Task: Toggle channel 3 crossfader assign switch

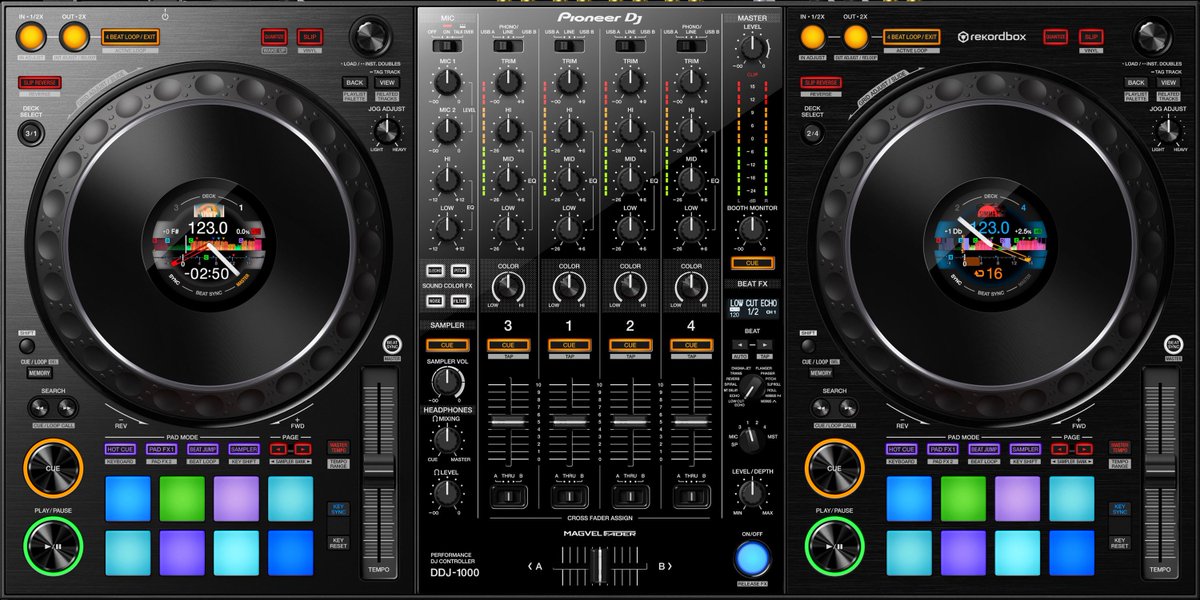Action: (509, 496)
